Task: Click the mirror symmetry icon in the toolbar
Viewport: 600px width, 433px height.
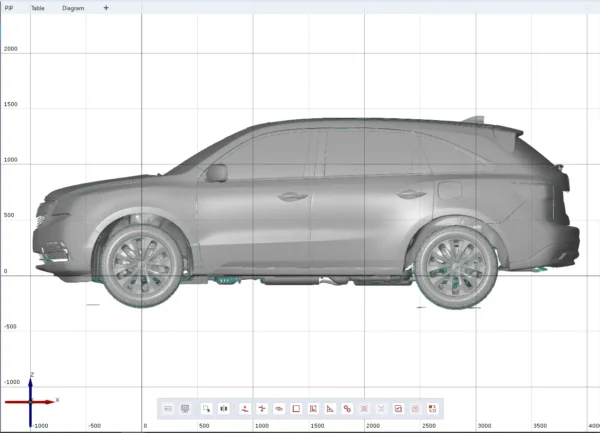Action: (223, 409)
